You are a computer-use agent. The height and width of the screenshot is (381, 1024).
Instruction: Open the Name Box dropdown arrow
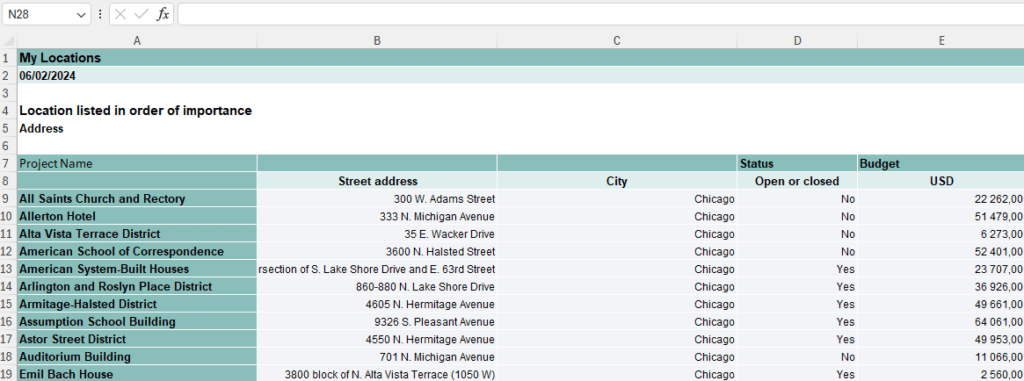click(x=80, y=14)
